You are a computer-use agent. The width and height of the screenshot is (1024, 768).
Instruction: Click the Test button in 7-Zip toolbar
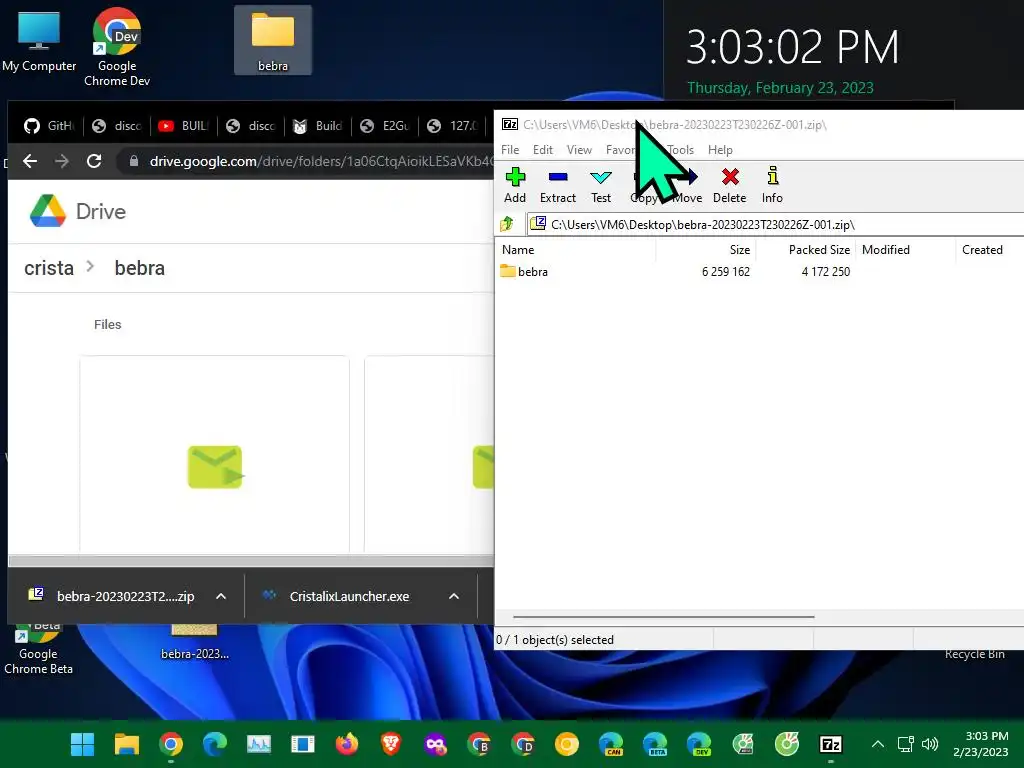point(601,185)
